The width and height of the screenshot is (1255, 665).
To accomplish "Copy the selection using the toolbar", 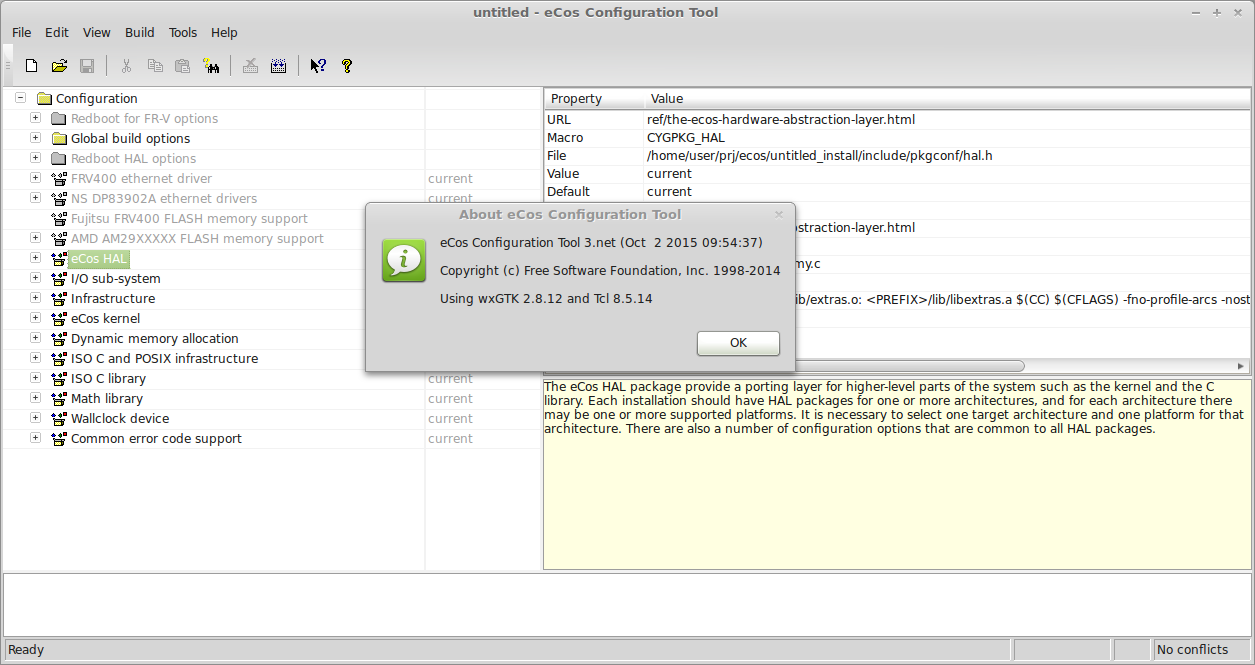I will [155, 66].
